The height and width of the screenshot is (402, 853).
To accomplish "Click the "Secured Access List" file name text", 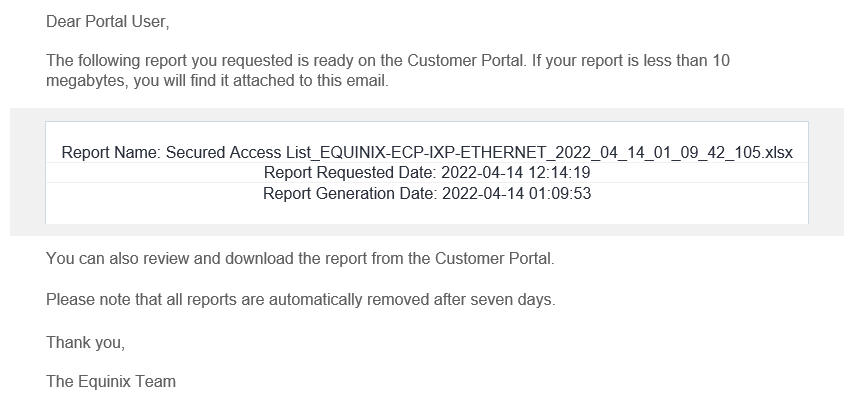I will (238, 153).
